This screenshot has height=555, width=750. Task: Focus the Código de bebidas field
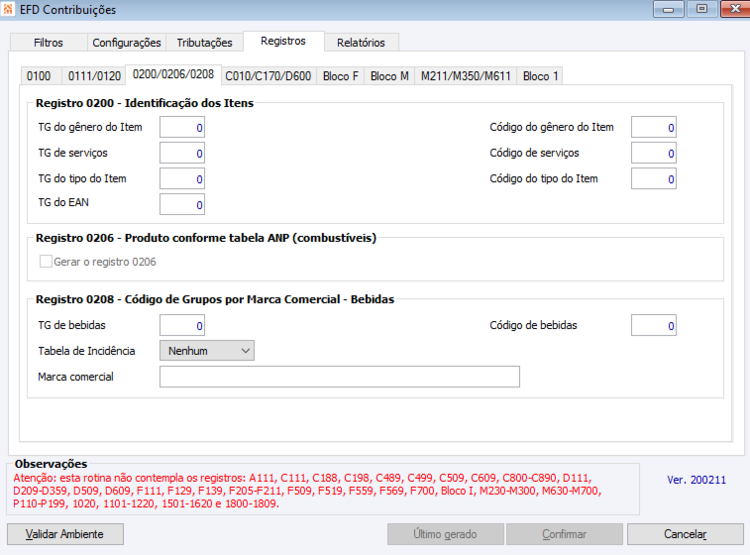(653, 325)
